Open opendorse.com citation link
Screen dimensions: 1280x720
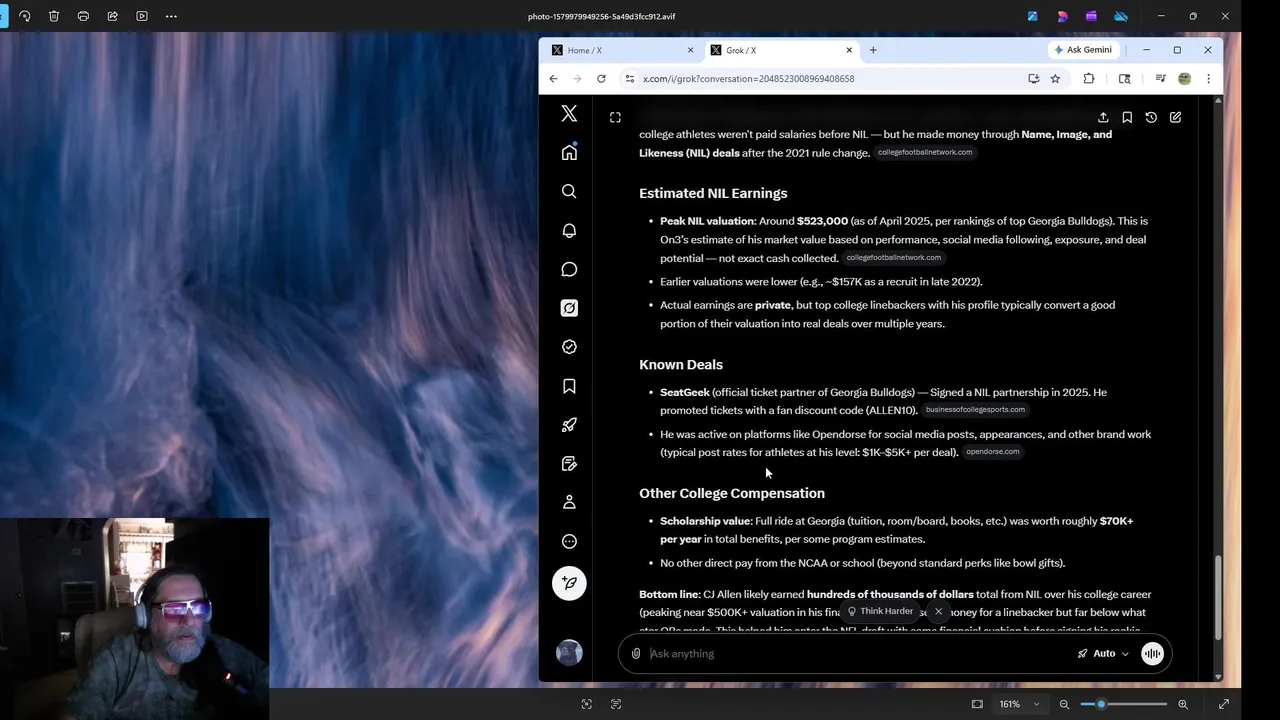tap(993, 452)
